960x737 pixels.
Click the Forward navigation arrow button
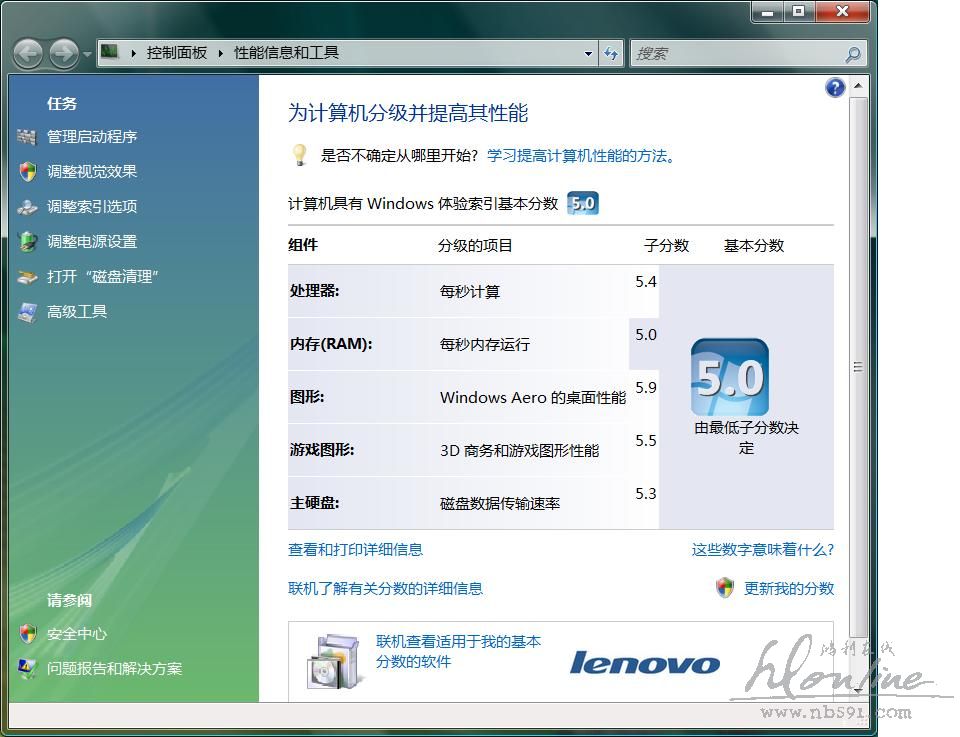[x=63, y=53]
